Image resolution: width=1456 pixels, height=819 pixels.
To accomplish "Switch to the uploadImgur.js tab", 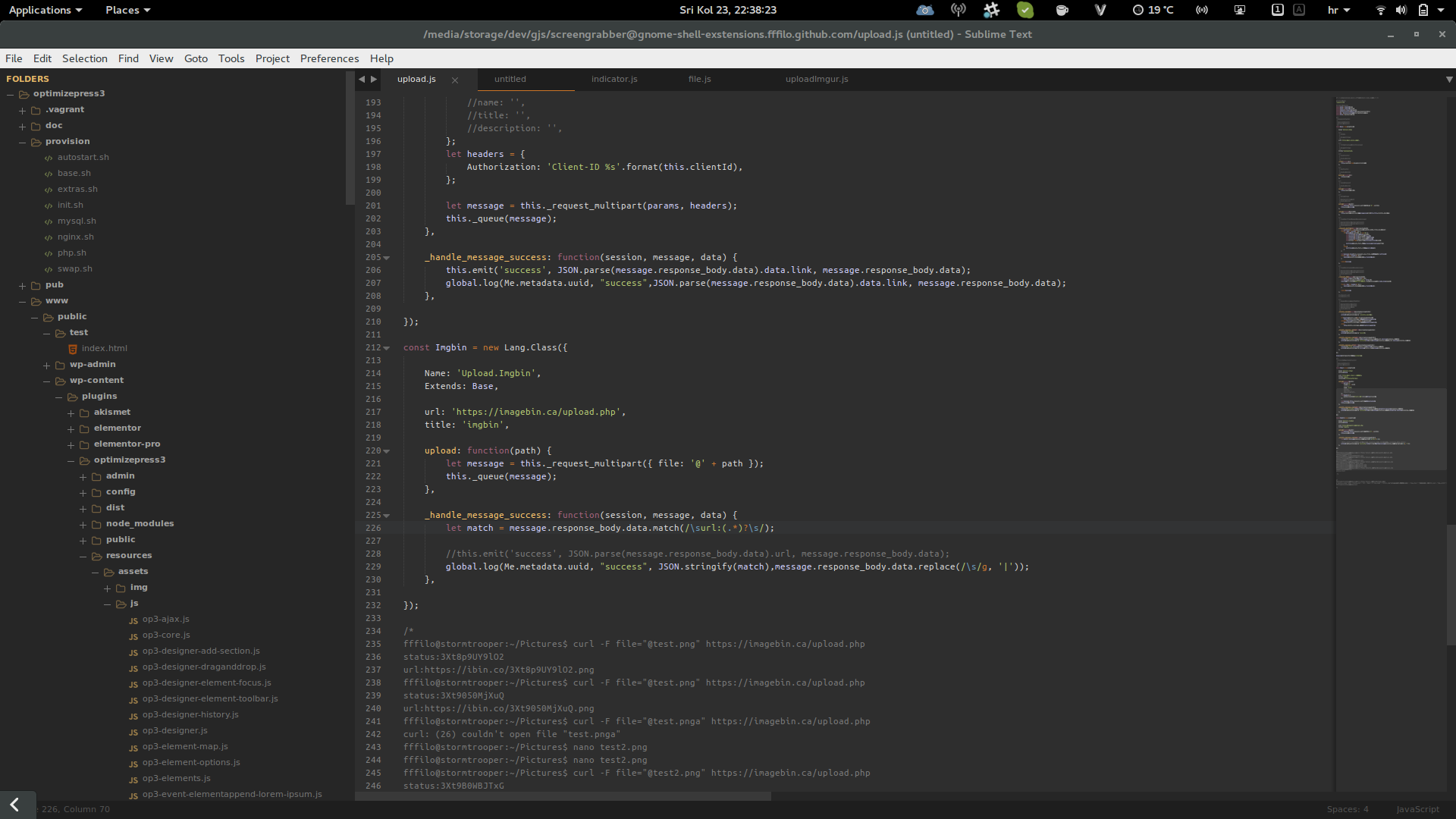I will point(817,79).
